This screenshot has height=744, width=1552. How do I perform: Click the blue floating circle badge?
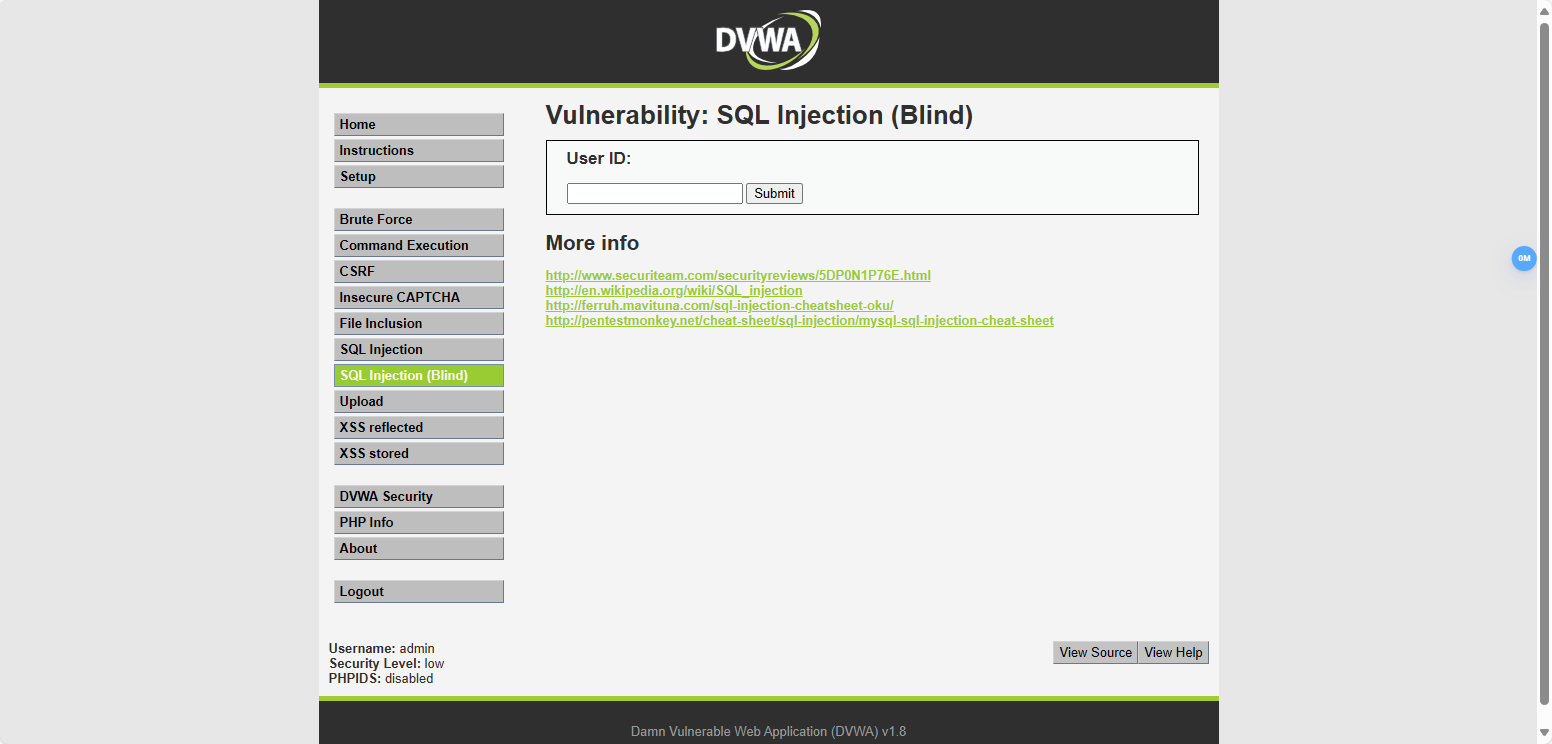[1523, 258]
